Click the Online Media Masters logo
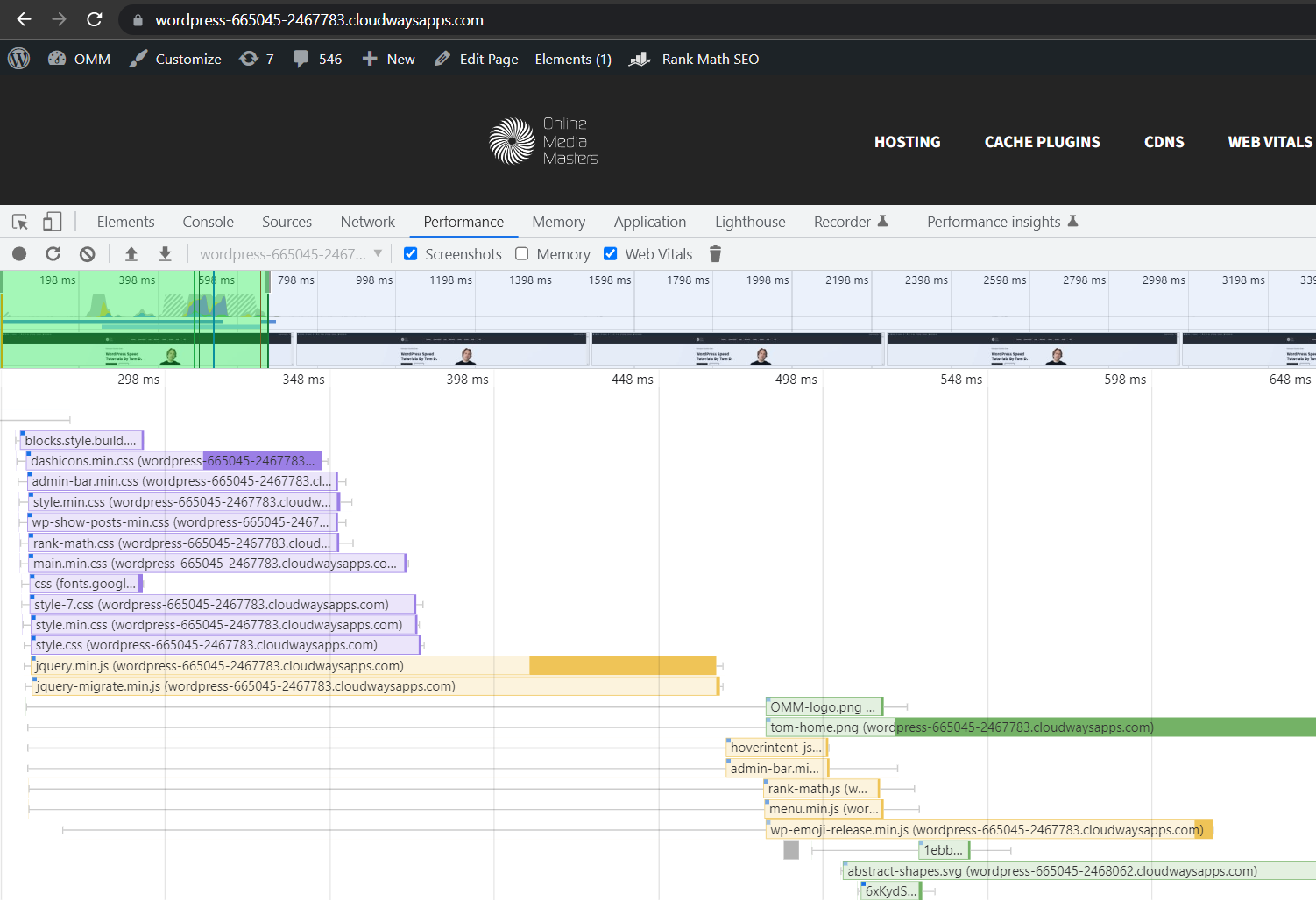 (543, 141)
